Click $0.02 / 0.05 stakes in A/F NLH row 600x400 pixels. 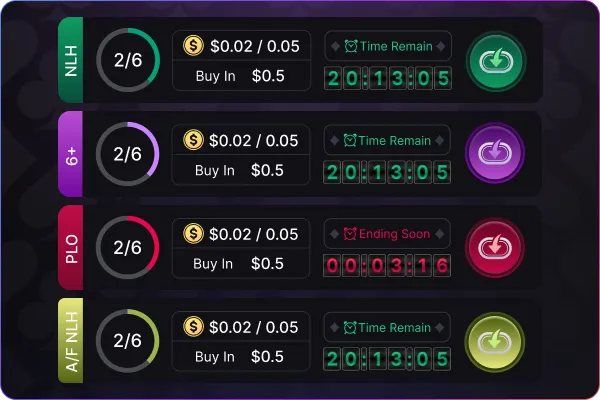coord(253,327)
